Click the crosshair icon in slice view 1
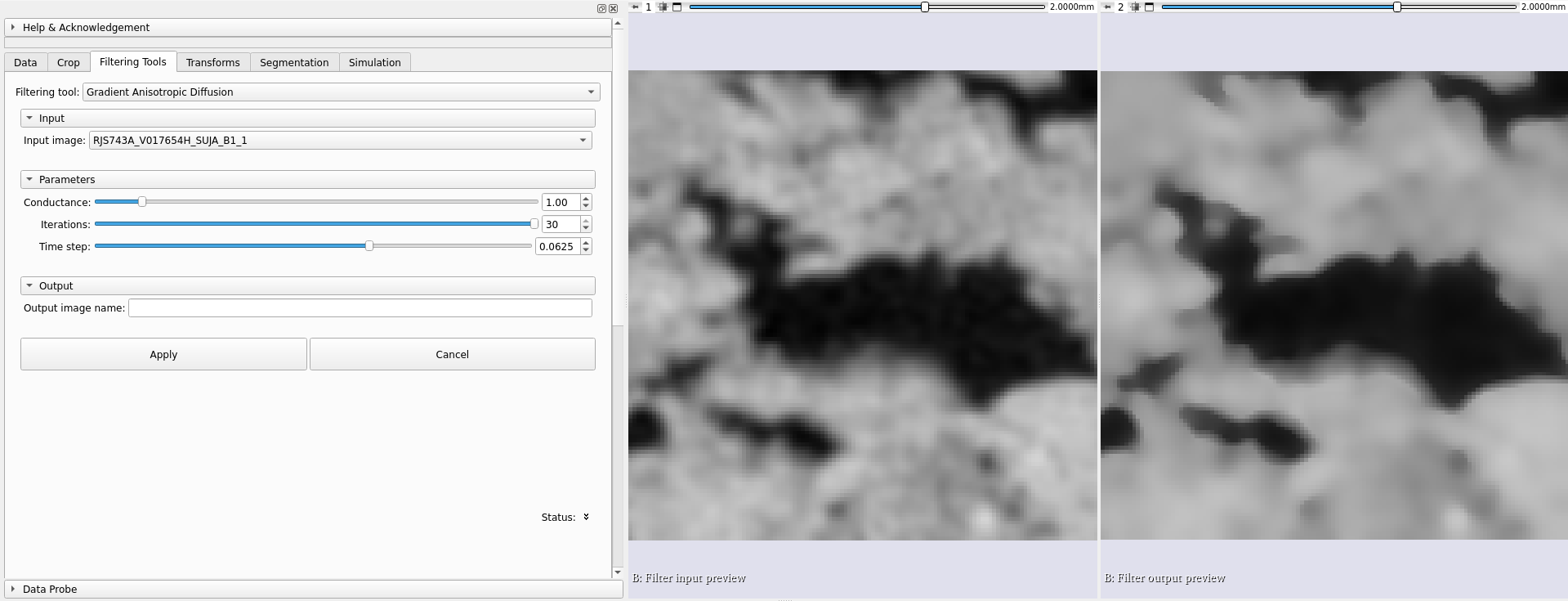 [663, 7]
